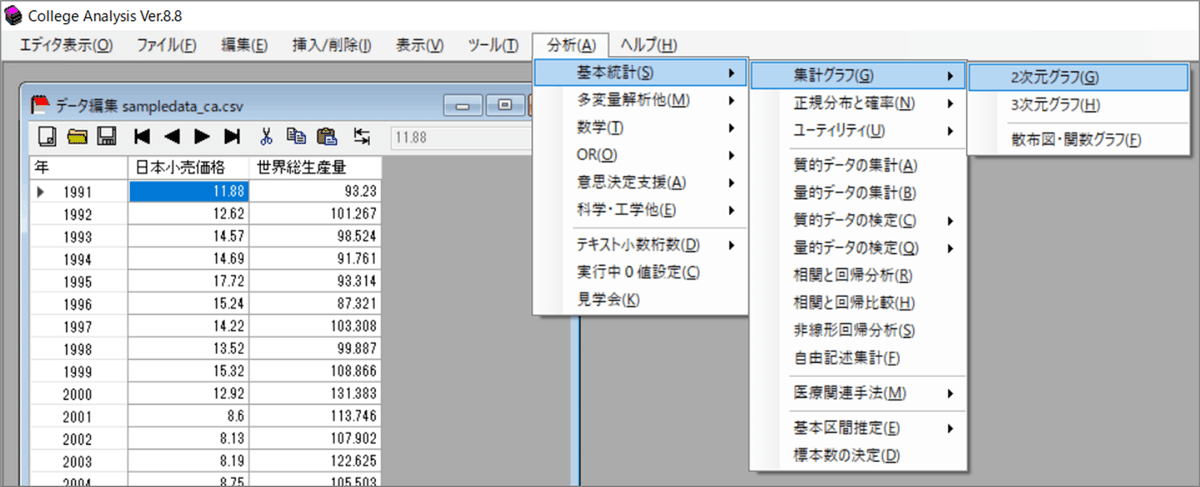This screenshot has height=487, width=1200.
Task: Expand 多変量解析他(M) submenu
Action: (640, 100)
